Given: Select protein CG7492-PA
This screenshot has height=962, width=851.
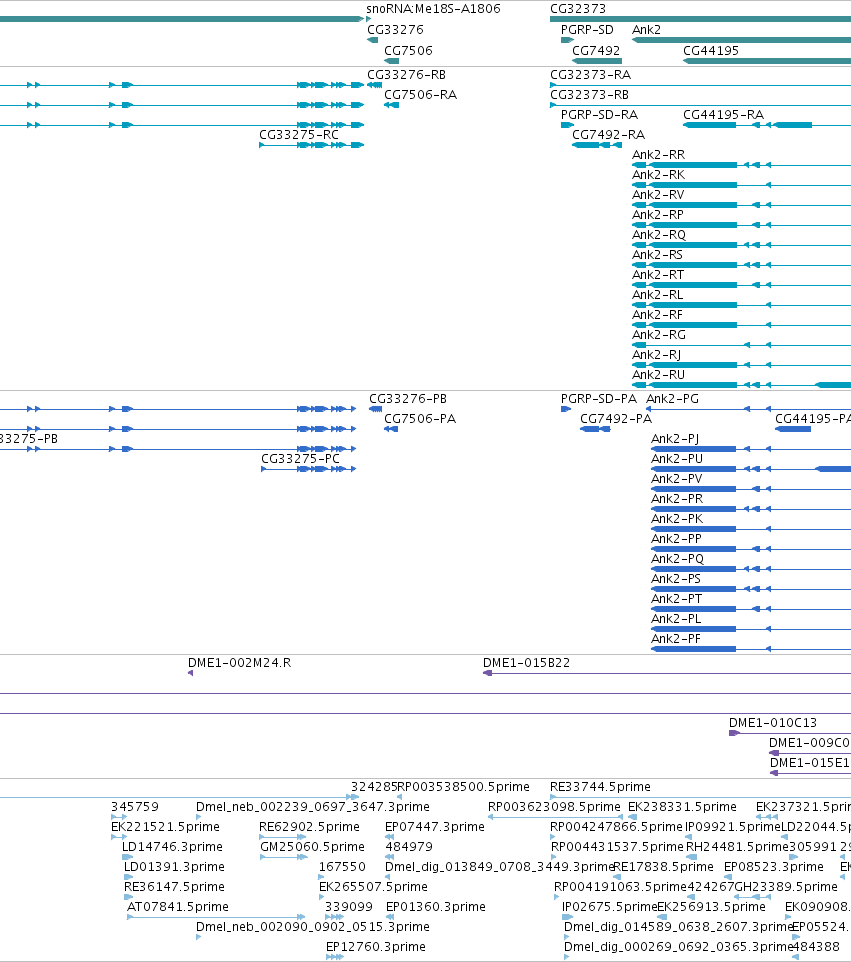Looking at the screenshot, I should pyautogui.click(x=615, y=418).
